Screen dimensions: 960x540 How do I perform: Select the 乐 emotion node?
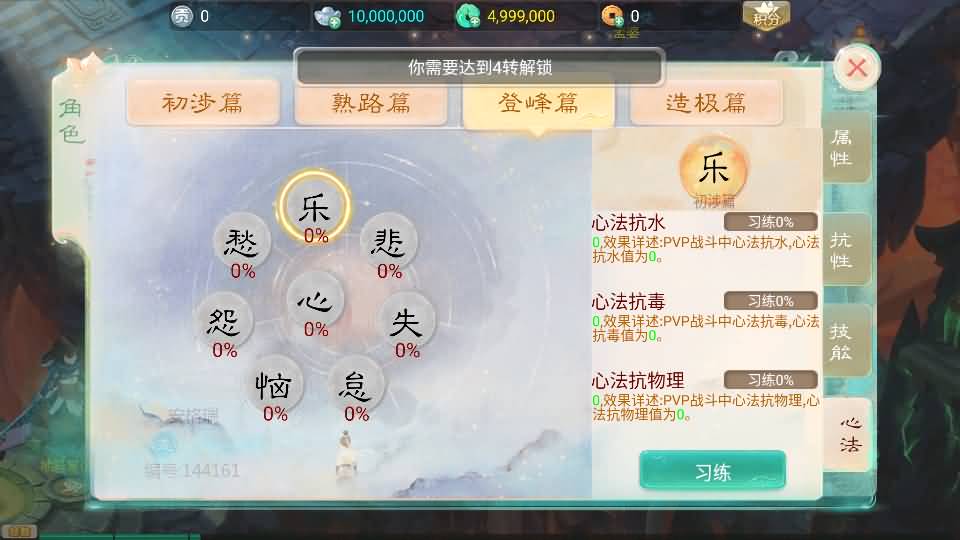click(x=315, y=206)
